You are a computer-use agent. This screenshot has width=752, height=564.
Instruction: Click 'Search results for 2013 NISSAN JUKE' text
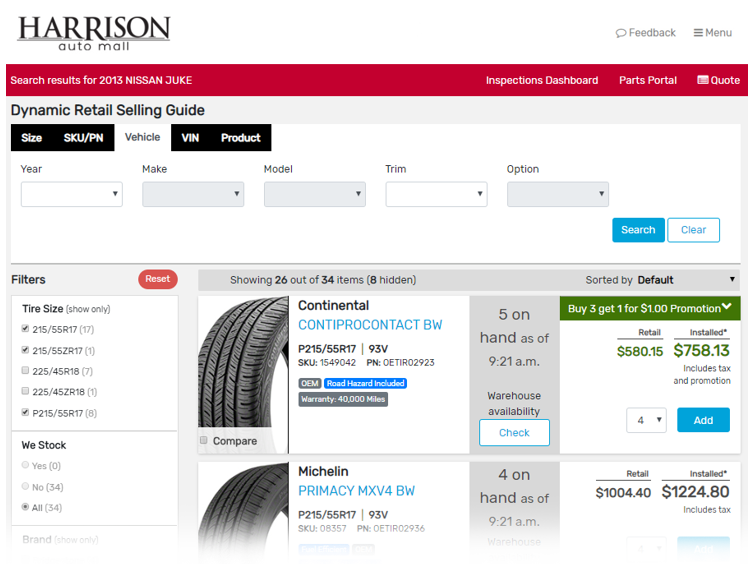coord(101,80)
